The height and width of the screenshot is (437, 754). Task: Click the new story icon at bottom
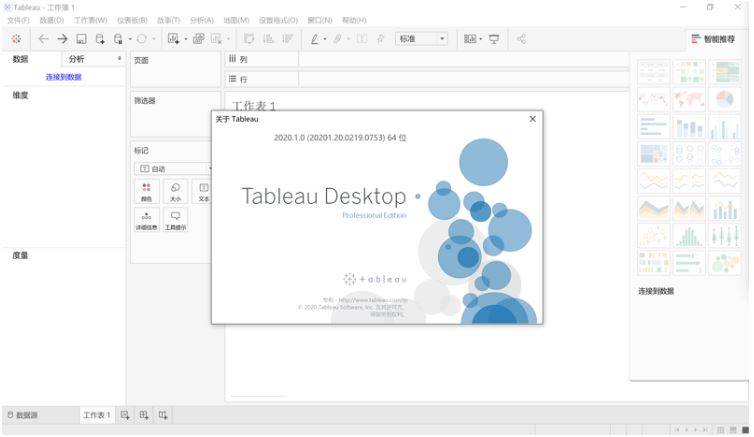click(x=163, y=415)
